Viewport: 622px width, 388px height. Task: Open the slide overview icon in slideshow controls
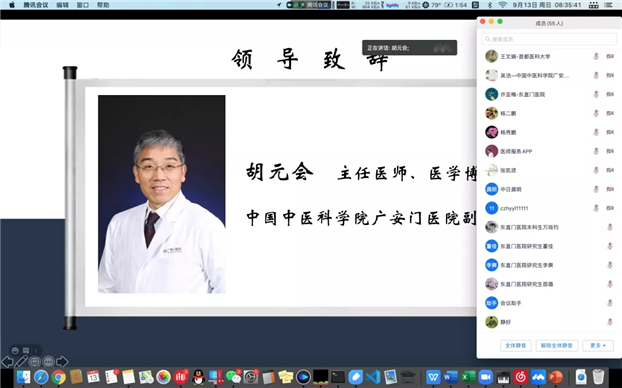35,361
